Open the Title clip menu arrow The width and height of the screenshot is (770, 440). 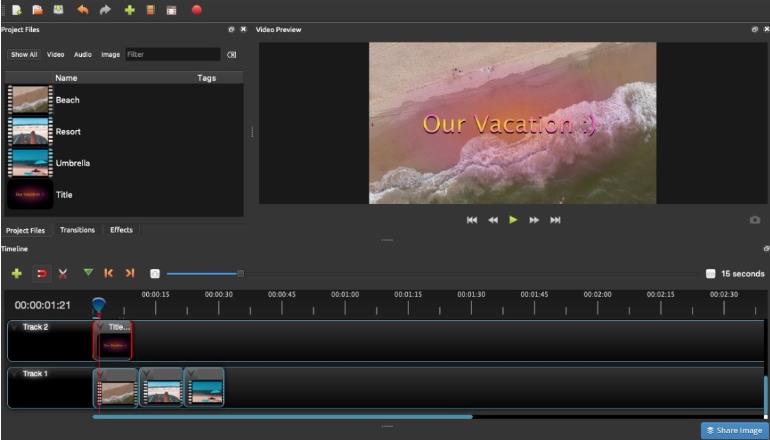click(x=100, y=326)
